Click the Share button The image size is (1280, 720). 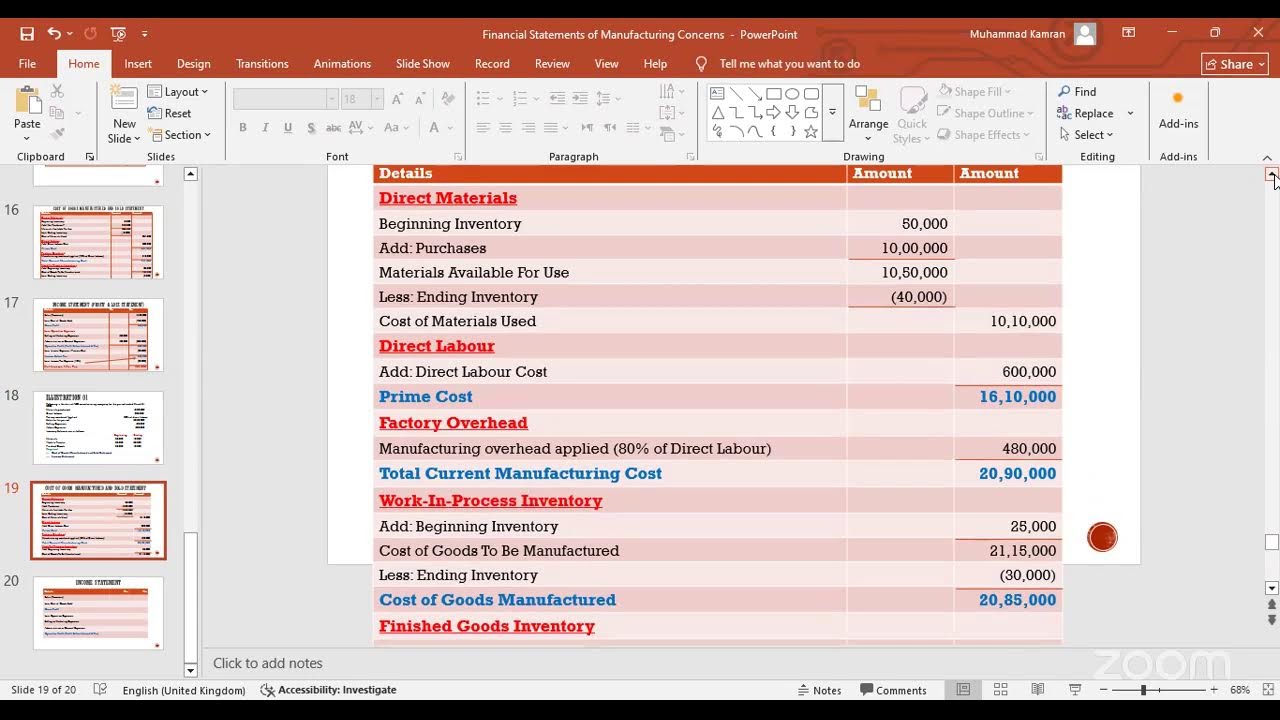pos(1234,64)
